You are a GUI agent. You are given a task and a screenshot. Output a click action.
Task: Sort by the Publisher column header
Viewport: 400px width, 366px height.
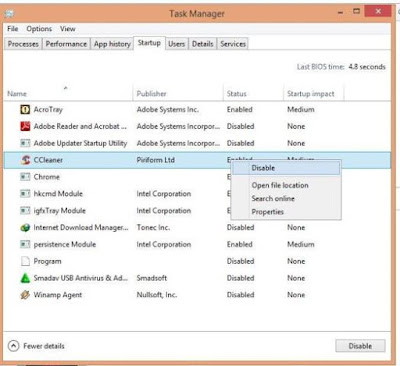(178, 93)
